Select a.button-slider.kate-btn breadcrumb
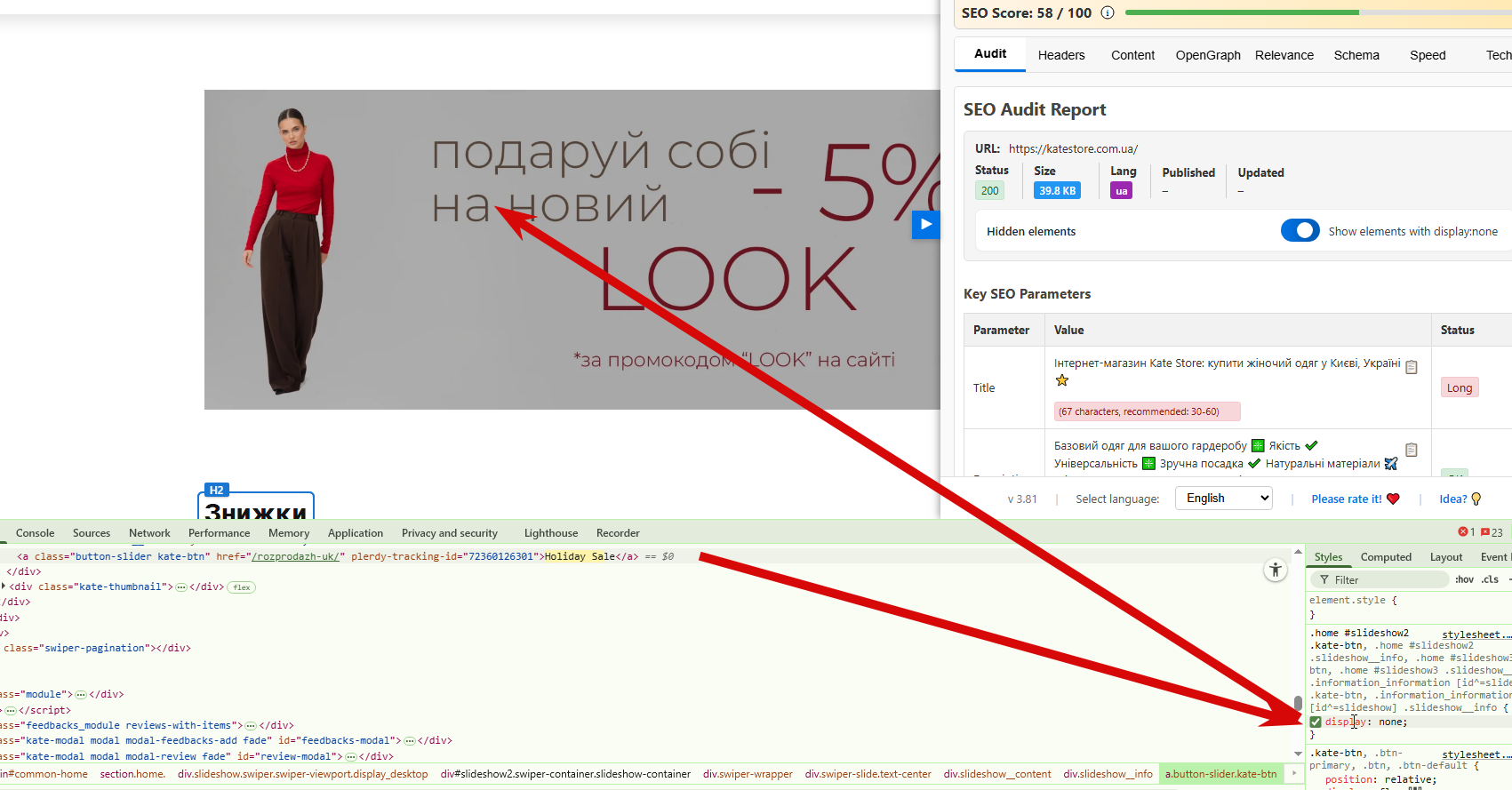The image size is (1512, 790). coord(1221,774)
